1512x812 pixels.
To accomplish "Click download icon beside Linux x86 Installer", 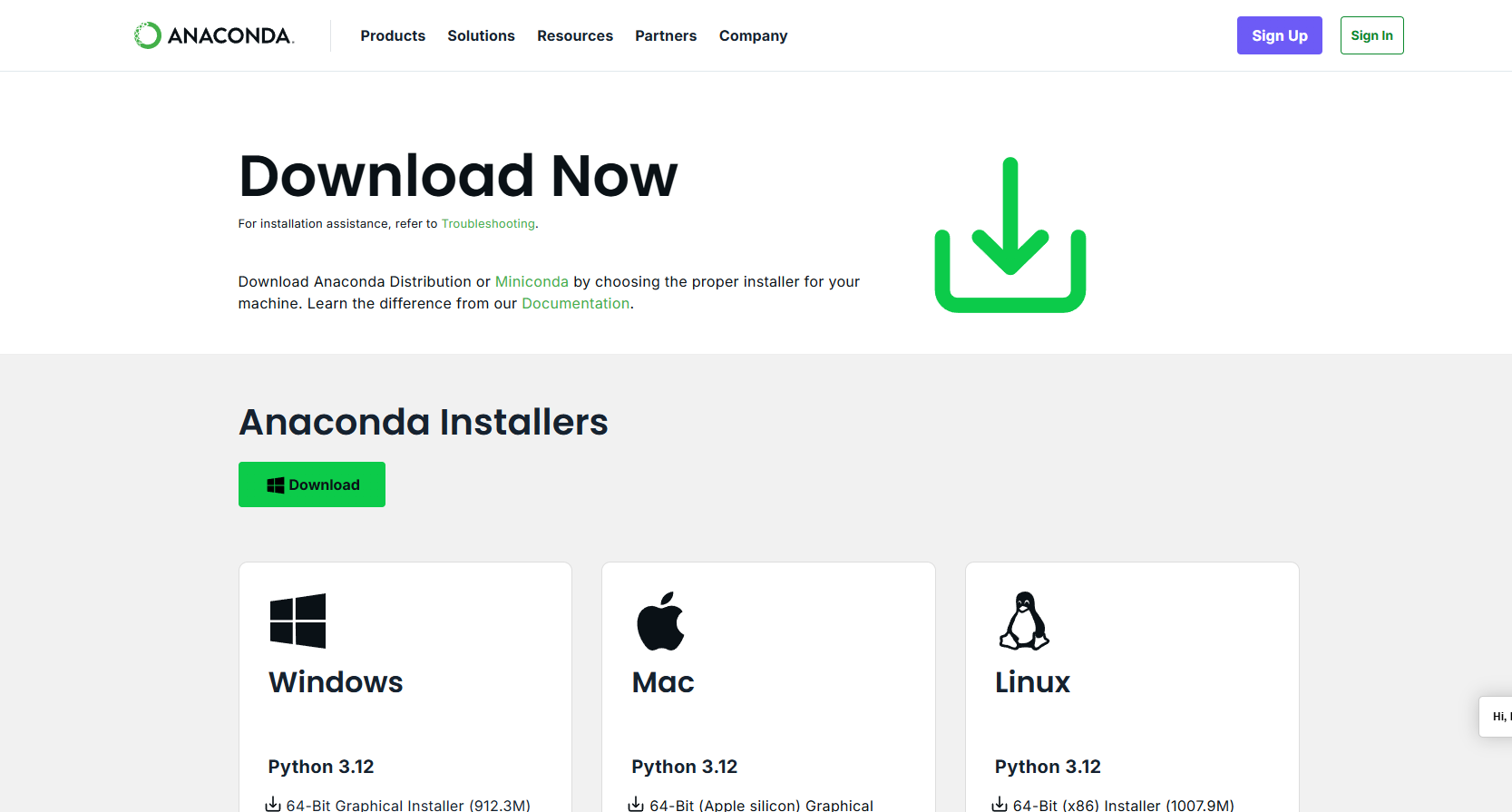I will coord(1000,804).
